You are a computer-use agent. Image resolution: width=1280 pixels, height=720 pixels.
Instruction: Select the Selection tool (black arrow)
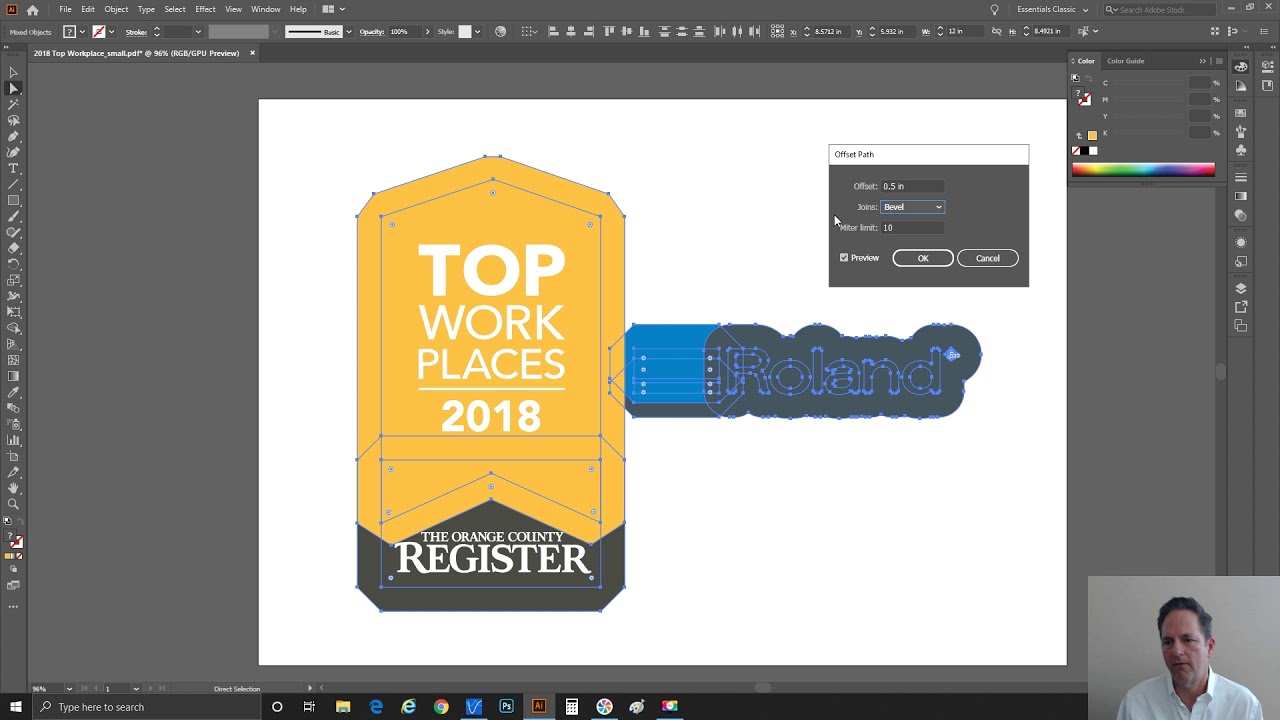(13, 72)
